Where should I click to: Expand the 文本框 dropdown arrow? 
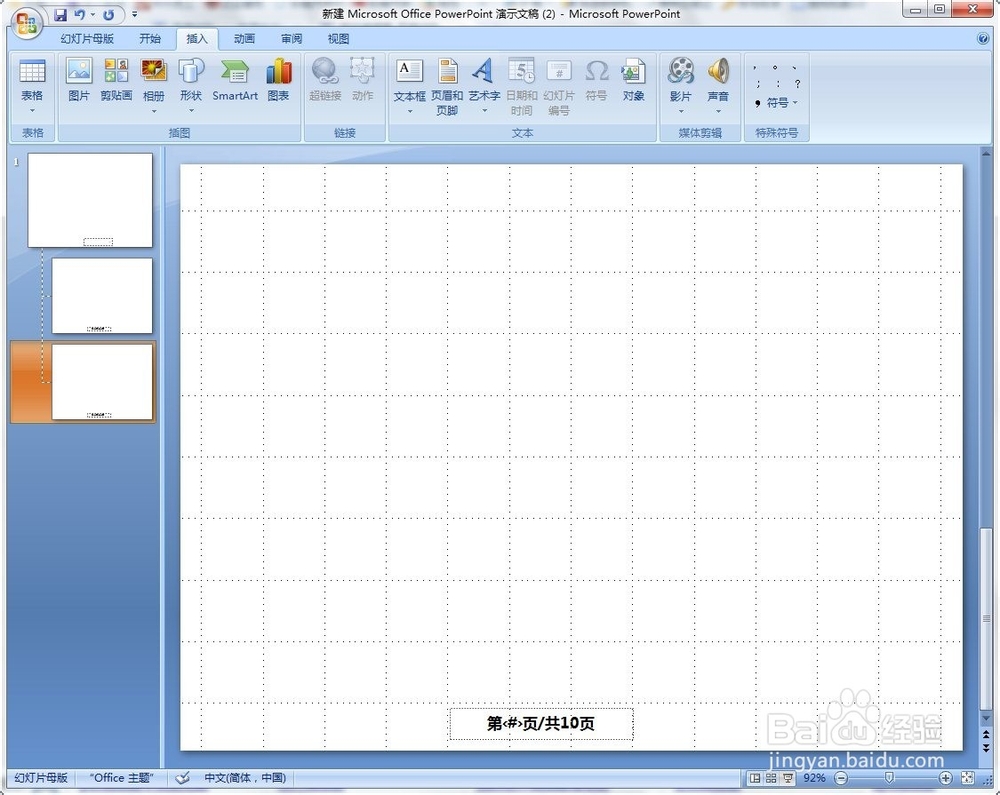tap(409, 111)
